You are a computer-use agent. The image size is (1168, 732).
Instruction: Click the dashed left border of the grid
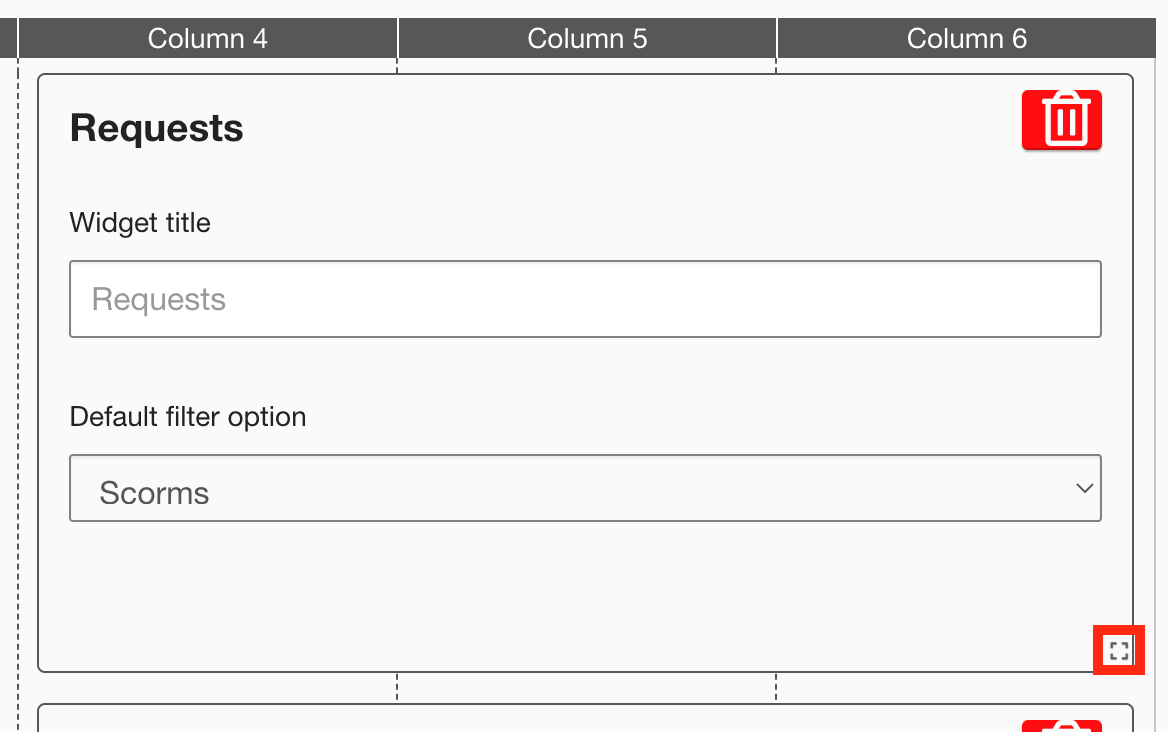pos(19,400)
